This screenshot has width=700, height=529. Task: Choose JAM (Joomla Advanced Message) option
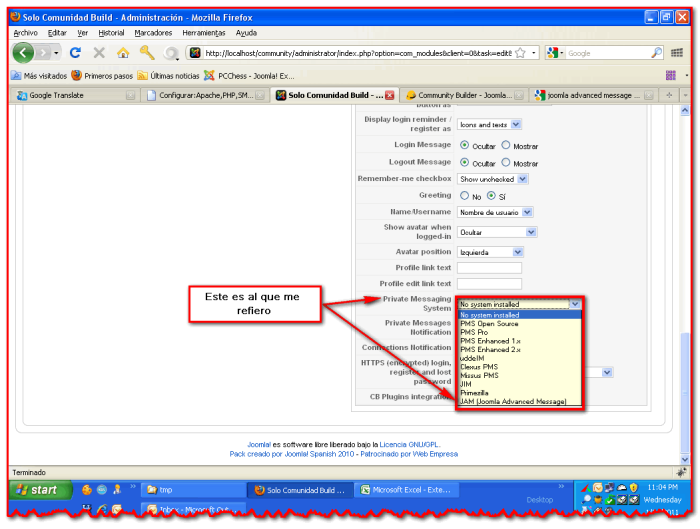520,401
